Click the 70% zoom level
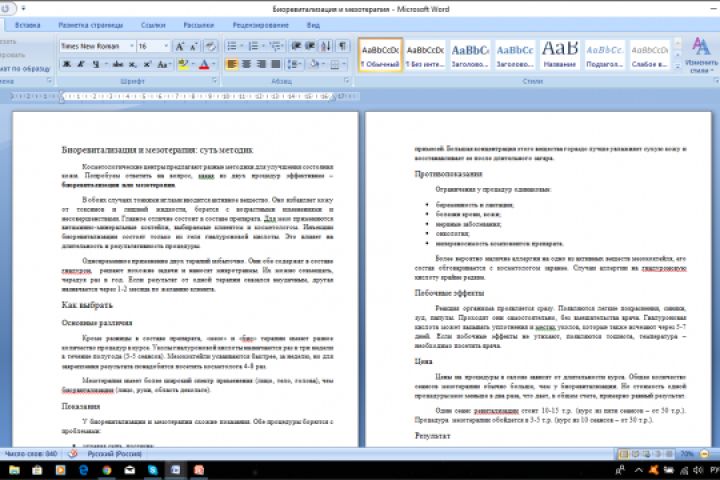 687,454
